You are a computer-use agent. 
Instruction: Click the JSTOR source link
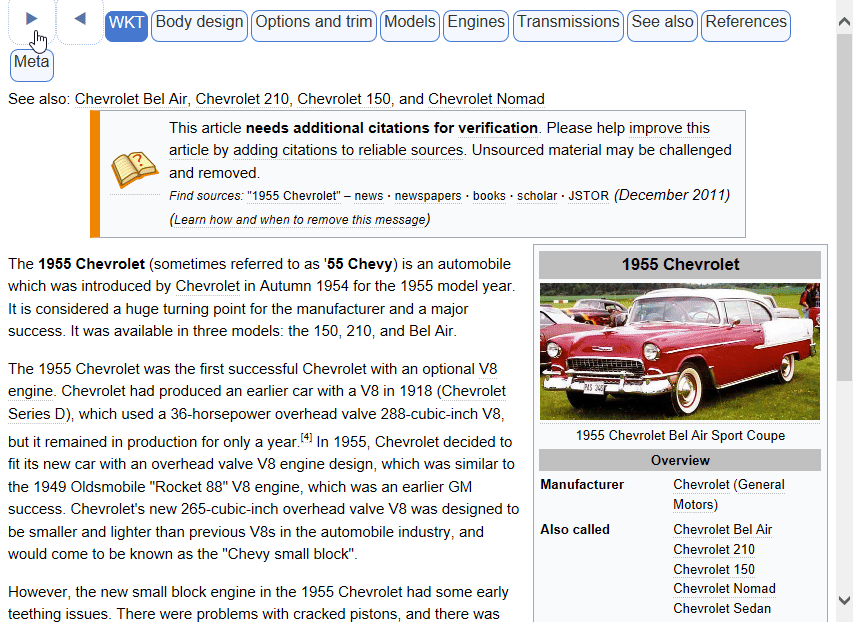coord(588,196)
